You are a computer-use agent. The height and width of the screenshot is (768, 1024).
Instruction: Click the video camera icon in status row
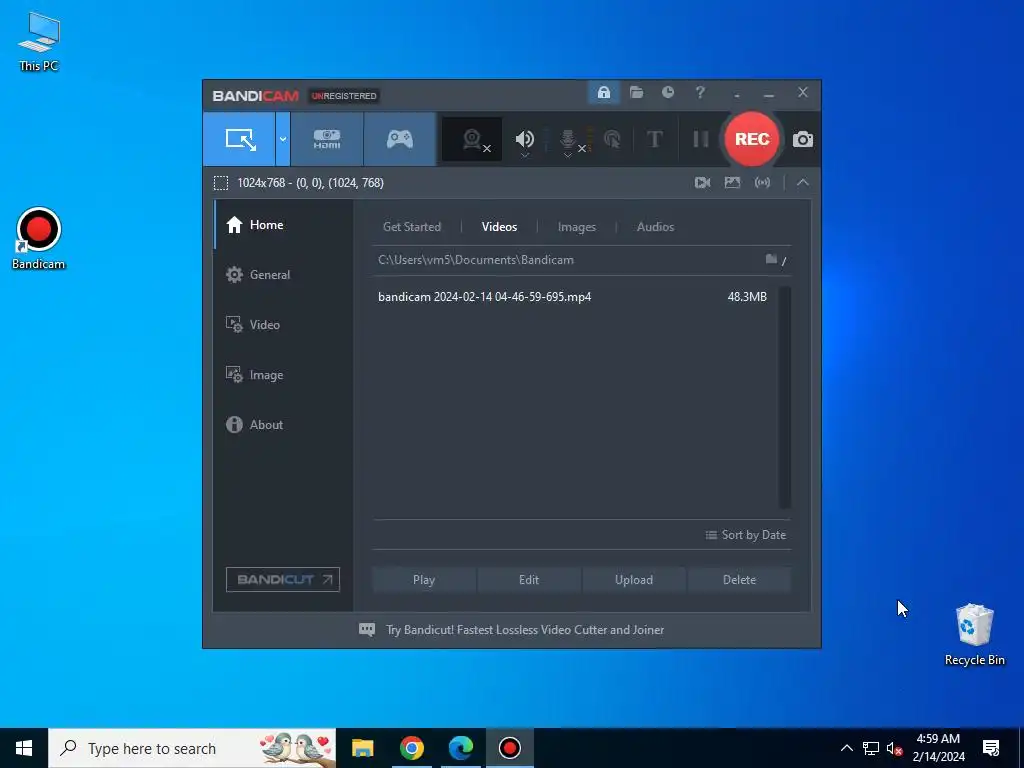(x=703, y=183)
